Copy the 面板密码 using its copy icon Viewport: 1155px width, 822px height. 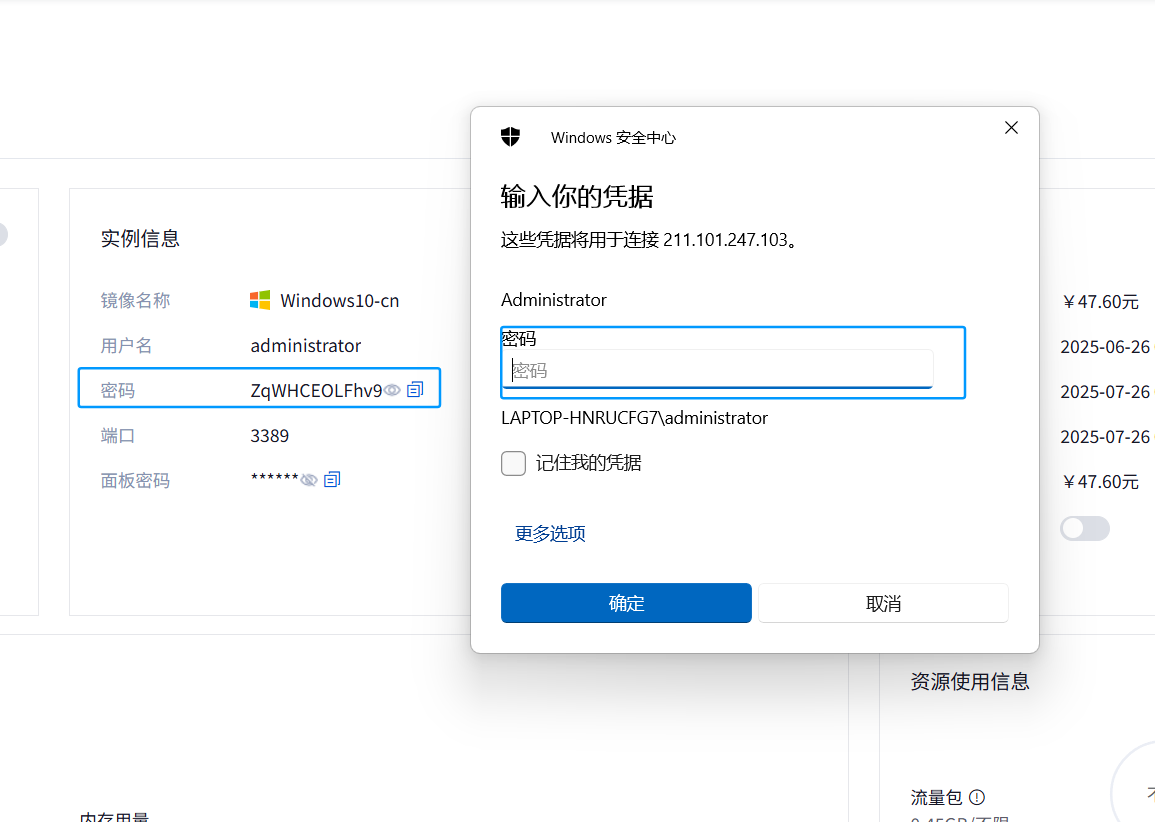click(x=332, y=480)
